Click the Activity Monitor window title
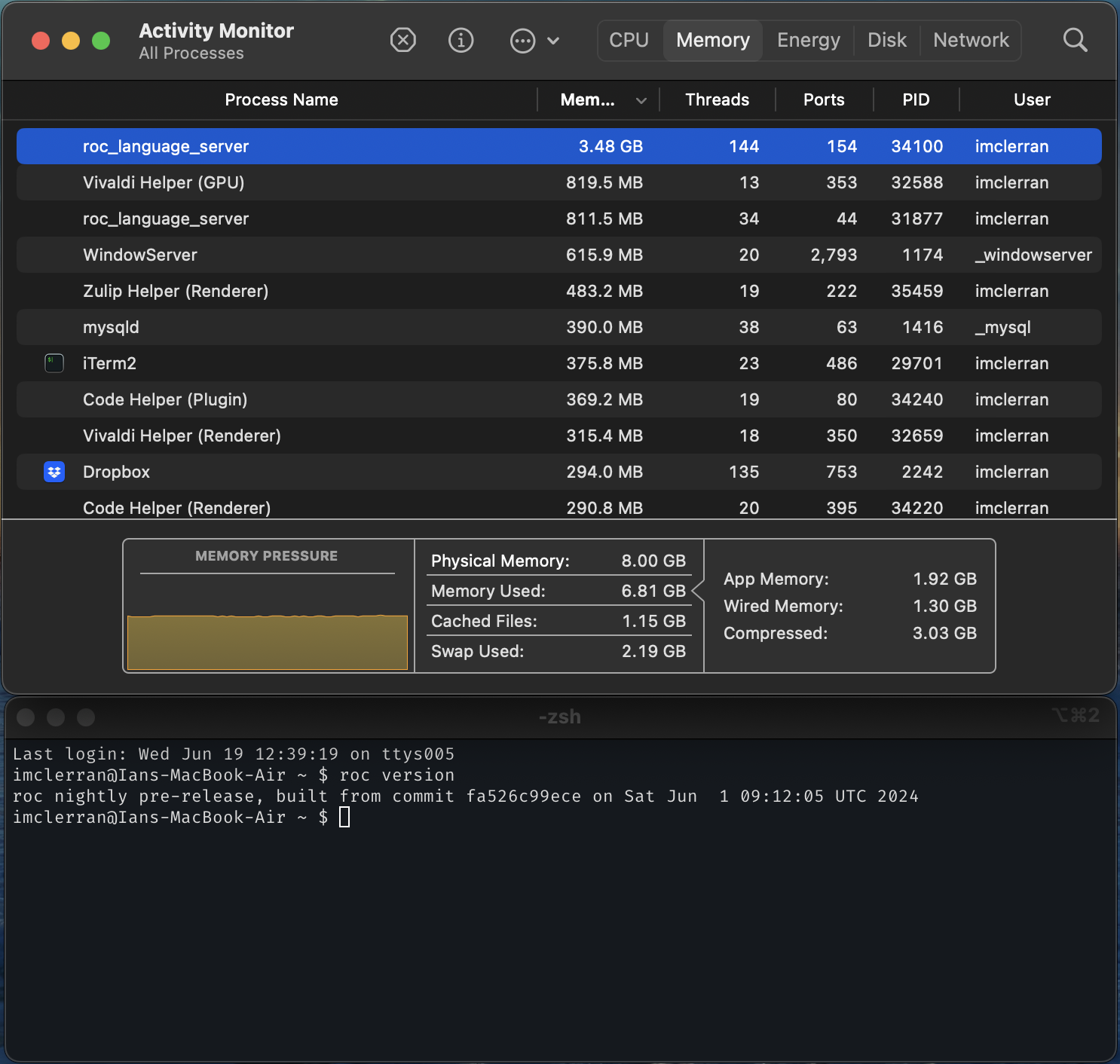 (x=216, y=31)
